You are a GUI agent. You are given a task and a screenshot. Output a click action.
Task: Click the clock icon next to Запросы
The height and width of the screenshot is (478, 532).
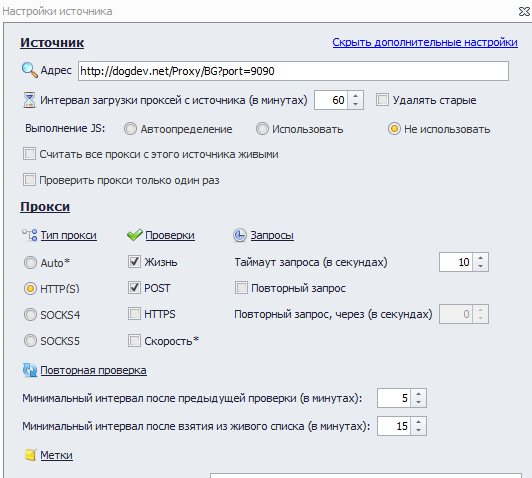pos(240,235)
